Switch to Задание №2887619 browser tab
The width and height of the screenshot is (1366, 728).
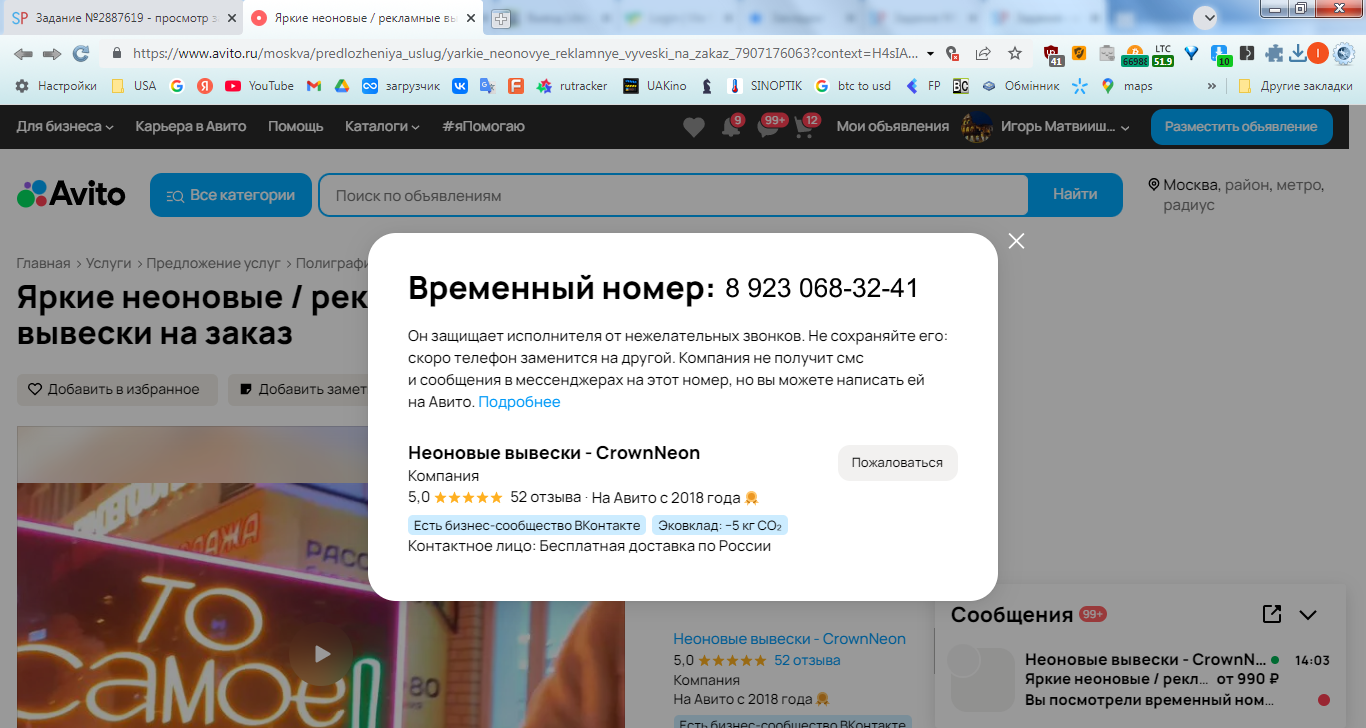(121, 18)
